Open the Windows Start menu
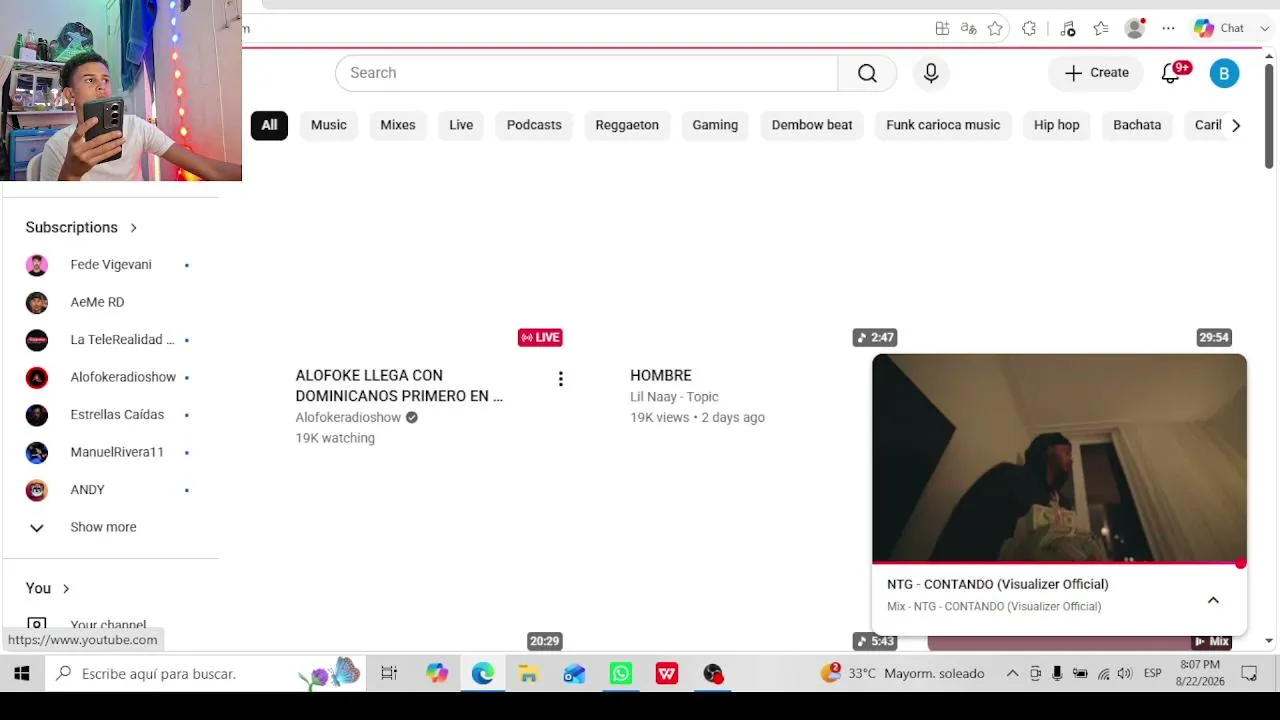Screen dimensions: 1280x720 tap(21, 674)
